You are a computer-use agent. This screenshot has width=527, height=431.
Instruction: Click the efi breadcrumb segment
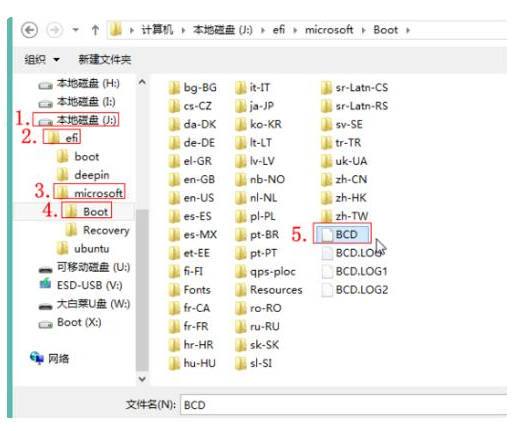pyautogui.click(x=279, y=30)
